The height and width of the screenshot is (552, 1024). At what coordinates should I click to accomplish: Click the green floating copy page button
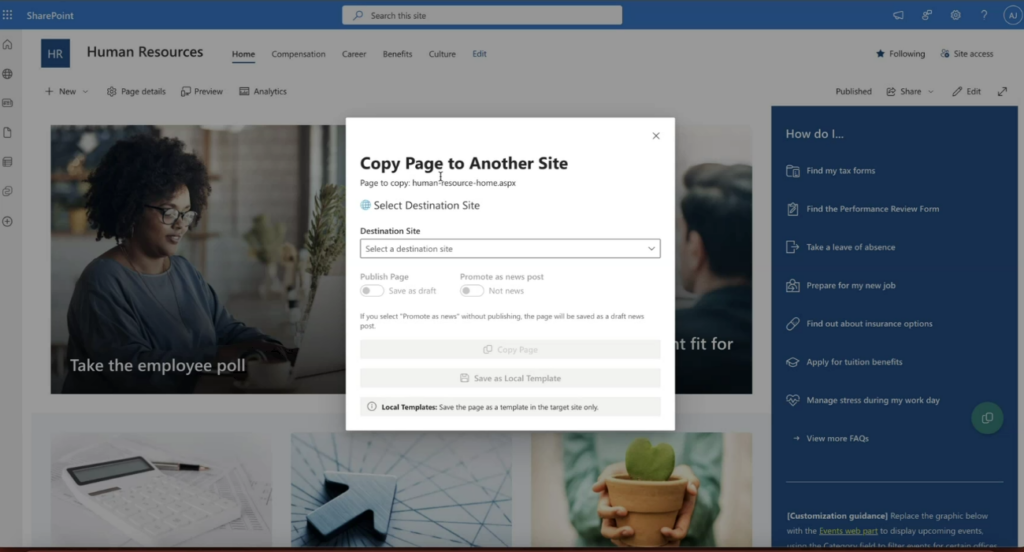(x=987, y=418)
